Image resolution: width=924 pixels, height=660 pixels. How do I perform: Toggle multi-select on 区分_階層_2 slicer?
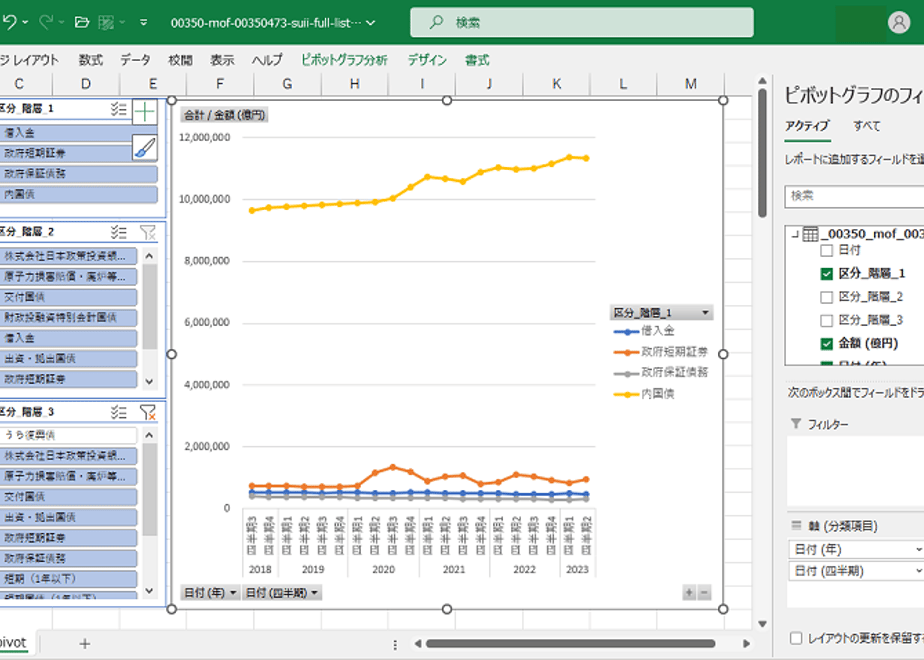pyautogui.click(x=118, y=232)
